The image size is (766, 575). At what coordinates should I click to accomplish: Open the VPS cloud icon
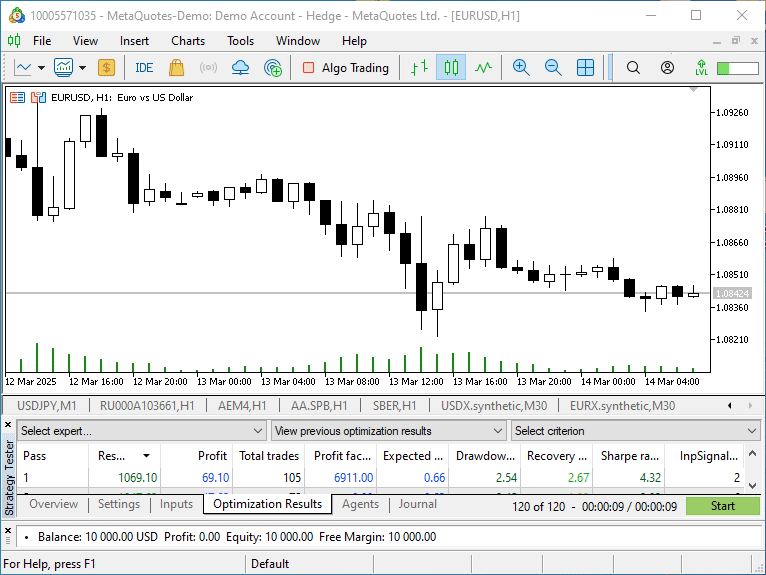click(x=240, y=67)
